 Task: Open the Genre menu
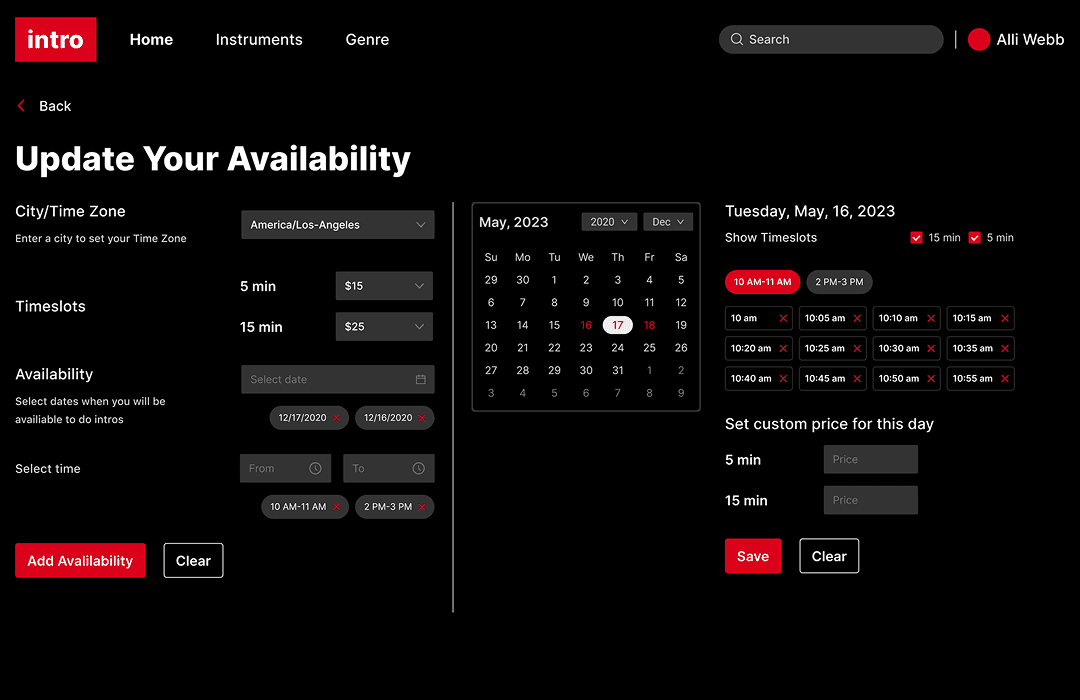pos(367,39)
